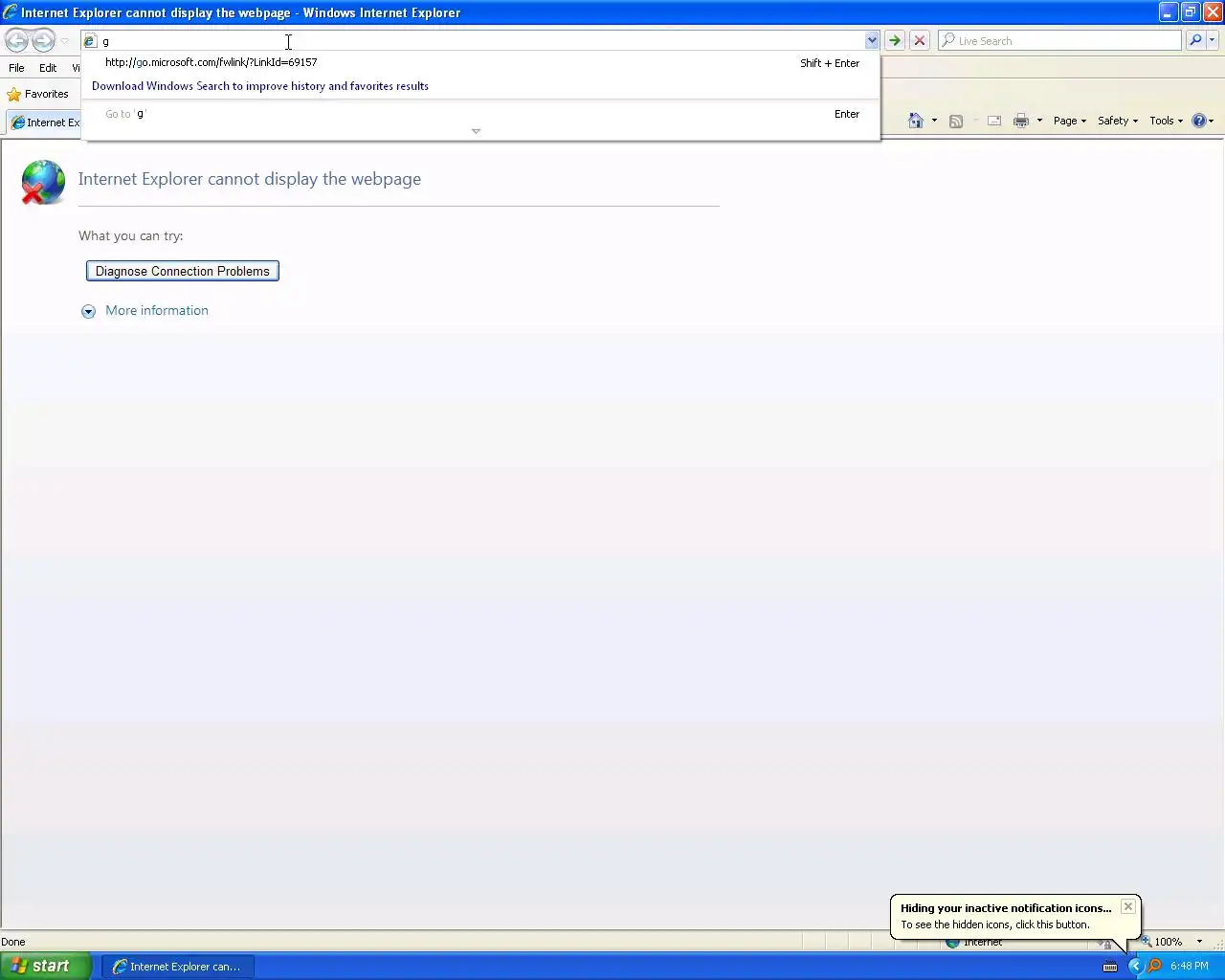The height and width of the screenshot is (980, 1225).
Task: Open the search provider dropdown arrow
Action: click(x=1213, y=40)
